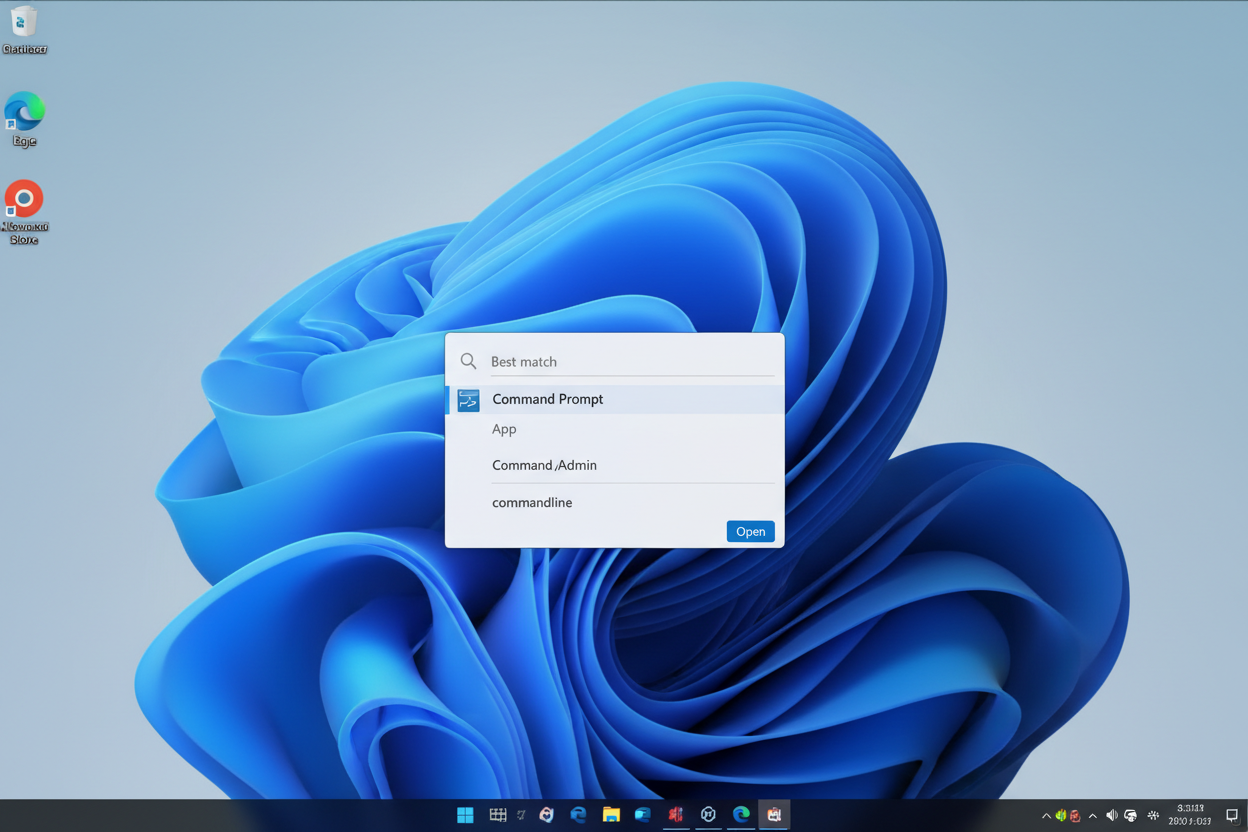Click the search input field

(x=630, y=361)
